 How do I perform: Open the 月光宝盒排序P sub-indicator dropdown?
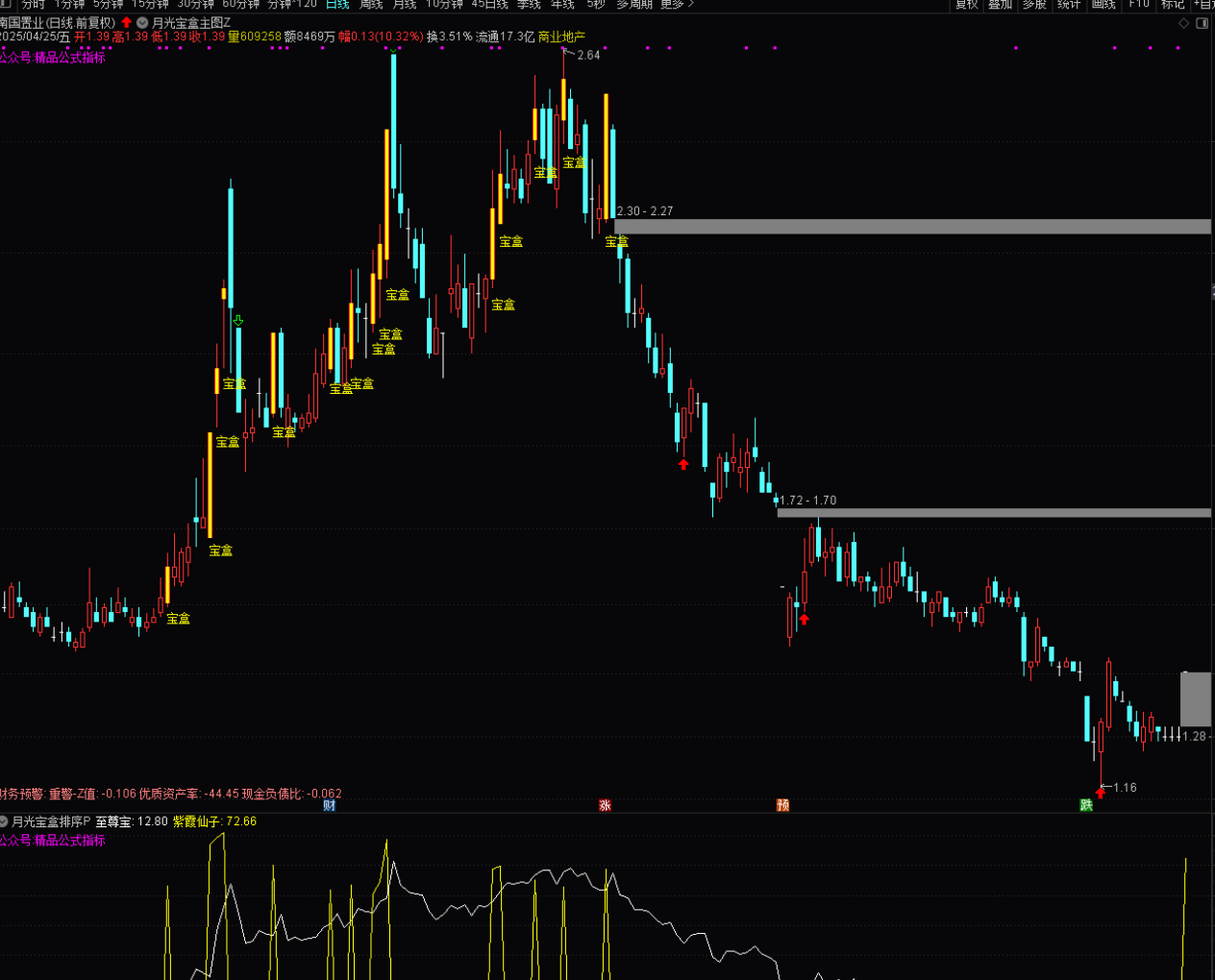(4, 821)
